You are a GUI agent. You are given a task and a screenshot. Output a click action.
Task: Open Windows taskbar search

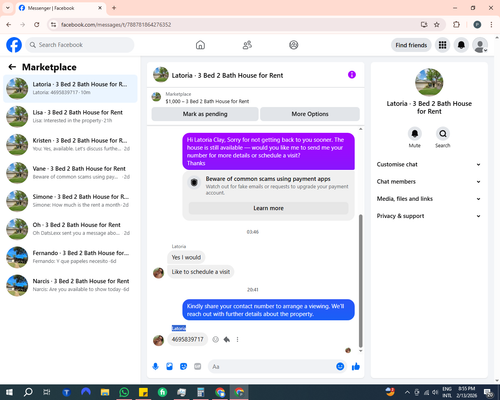[28, 392]
